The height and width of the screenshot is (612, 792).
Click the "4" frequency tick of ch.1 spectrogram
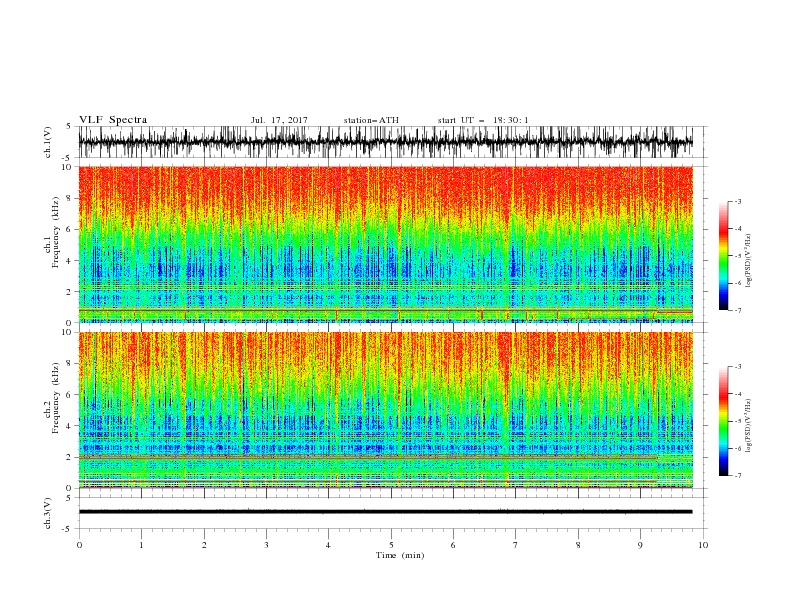point(70,261)
